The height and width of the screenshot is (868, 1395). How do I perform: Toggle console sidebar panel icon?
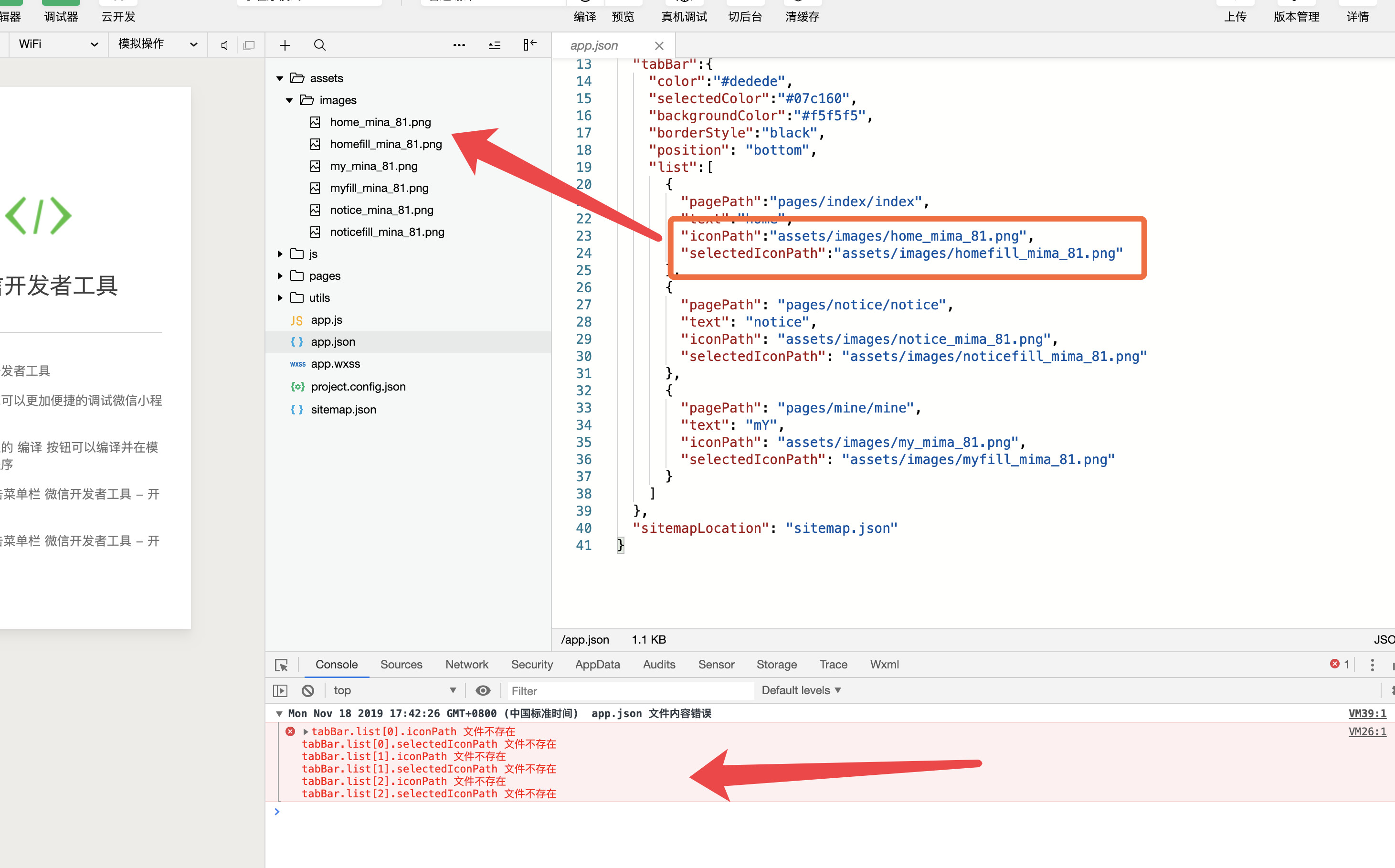[x=280, y=690]
